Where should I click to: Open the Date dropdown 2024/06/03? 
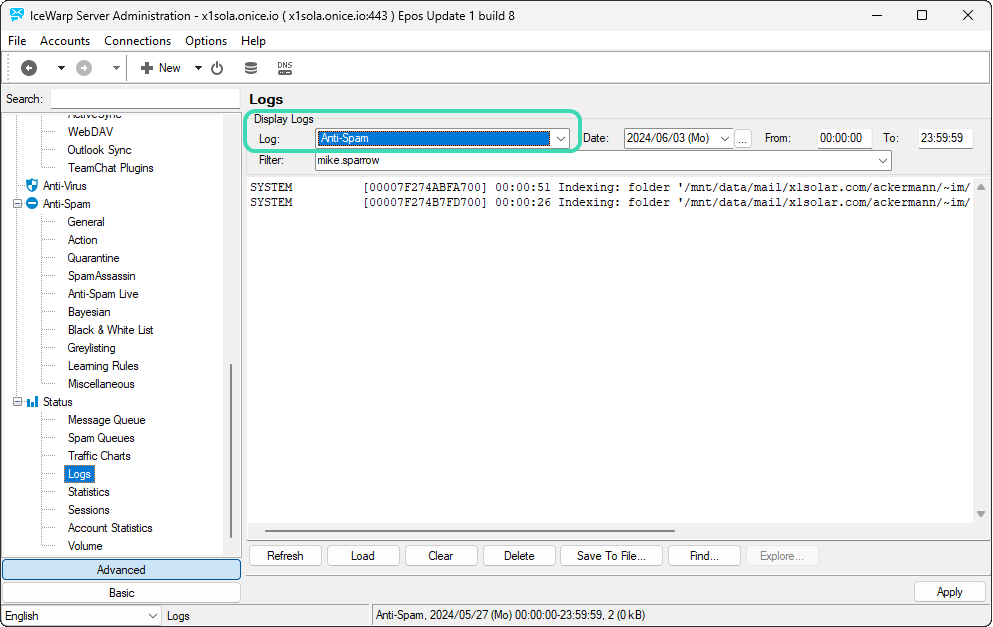click(x=678, y=138)
